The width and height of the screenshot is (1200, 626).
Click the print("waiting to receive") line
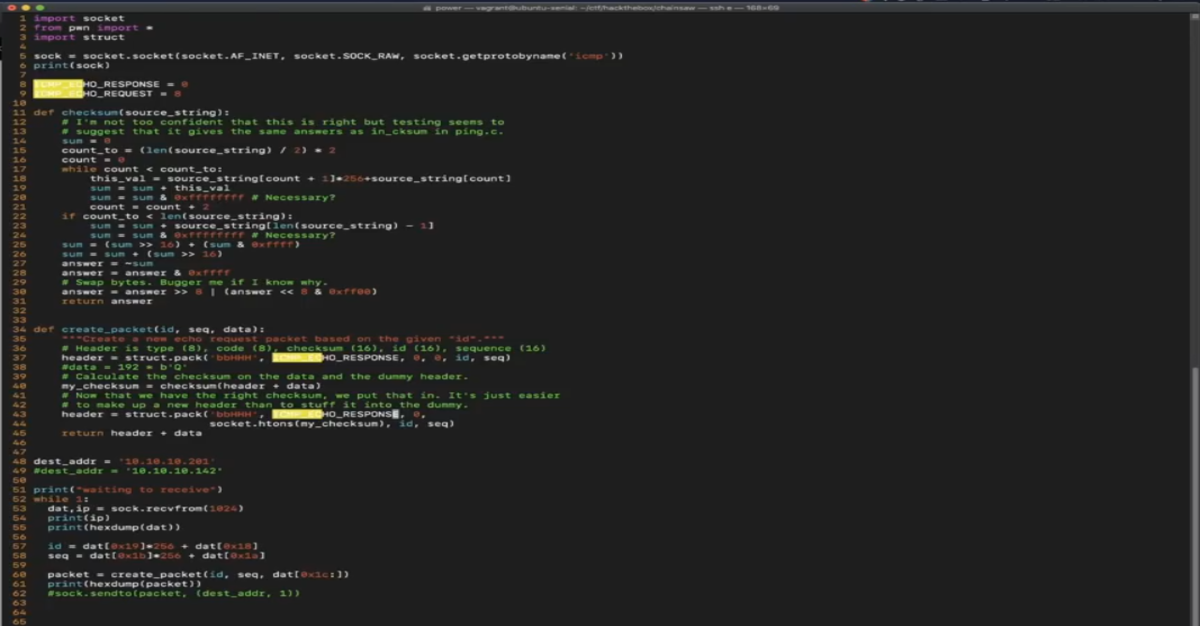click(x=128, y=490)
